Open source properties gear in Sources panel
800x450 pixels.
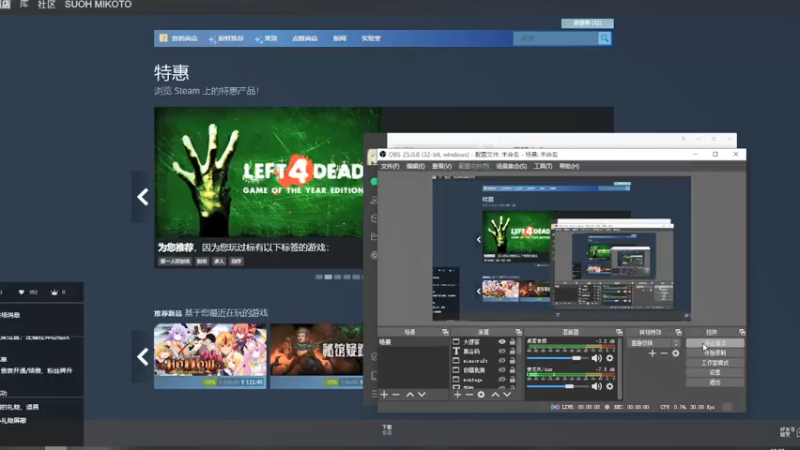(x=481, y=394)
